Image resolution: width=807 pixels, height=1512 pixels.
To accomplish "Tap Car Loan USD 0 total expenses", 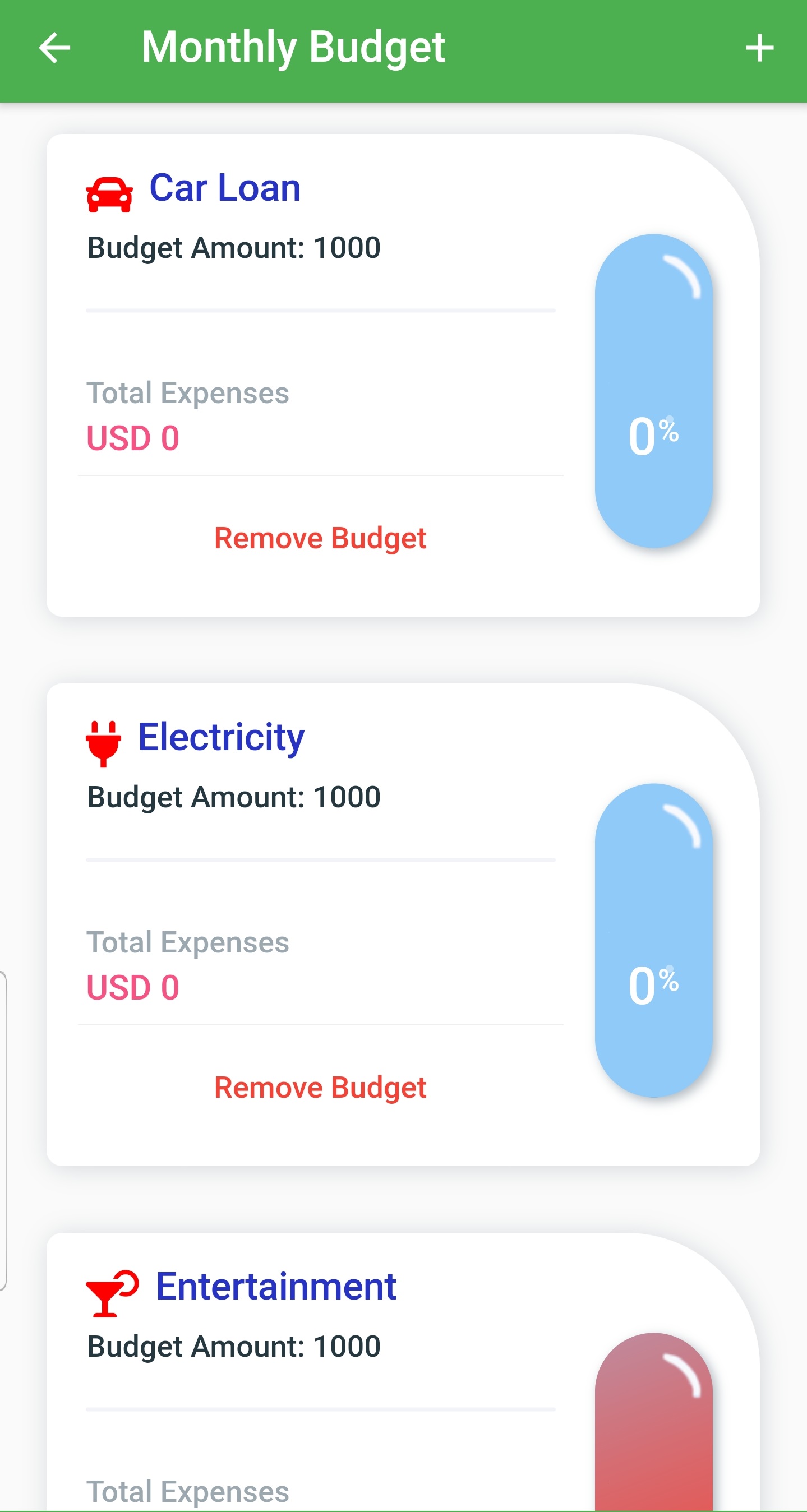I will [133, 438].
